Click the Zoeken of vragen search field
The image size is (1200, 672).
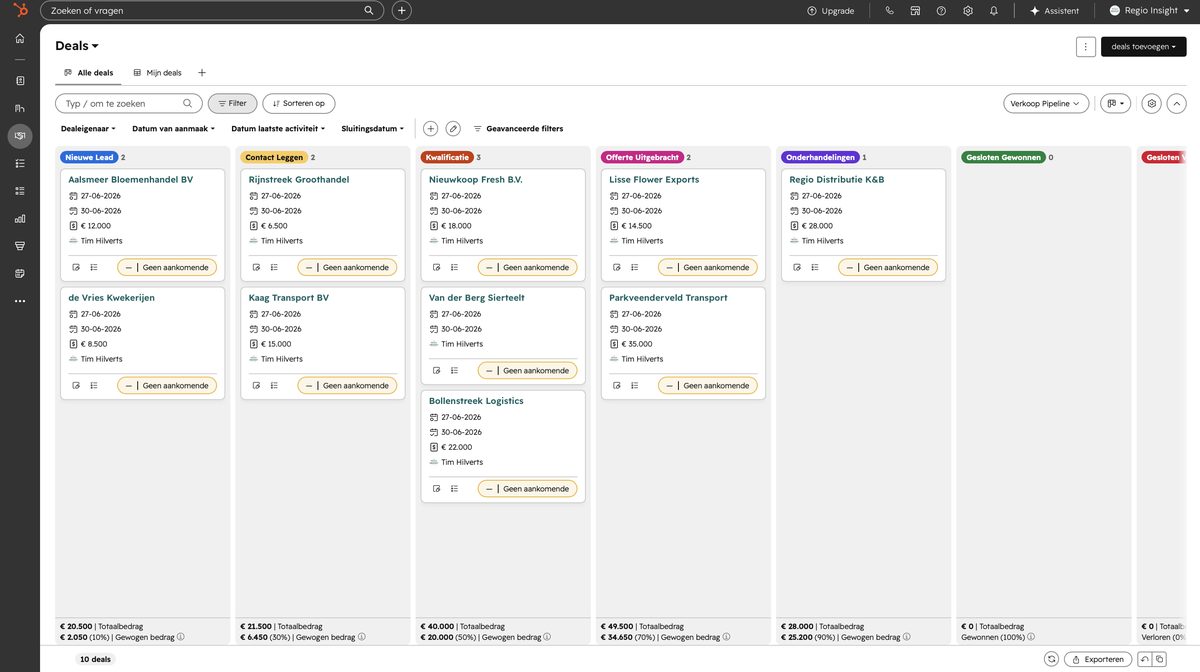click(x=212, y=11)
